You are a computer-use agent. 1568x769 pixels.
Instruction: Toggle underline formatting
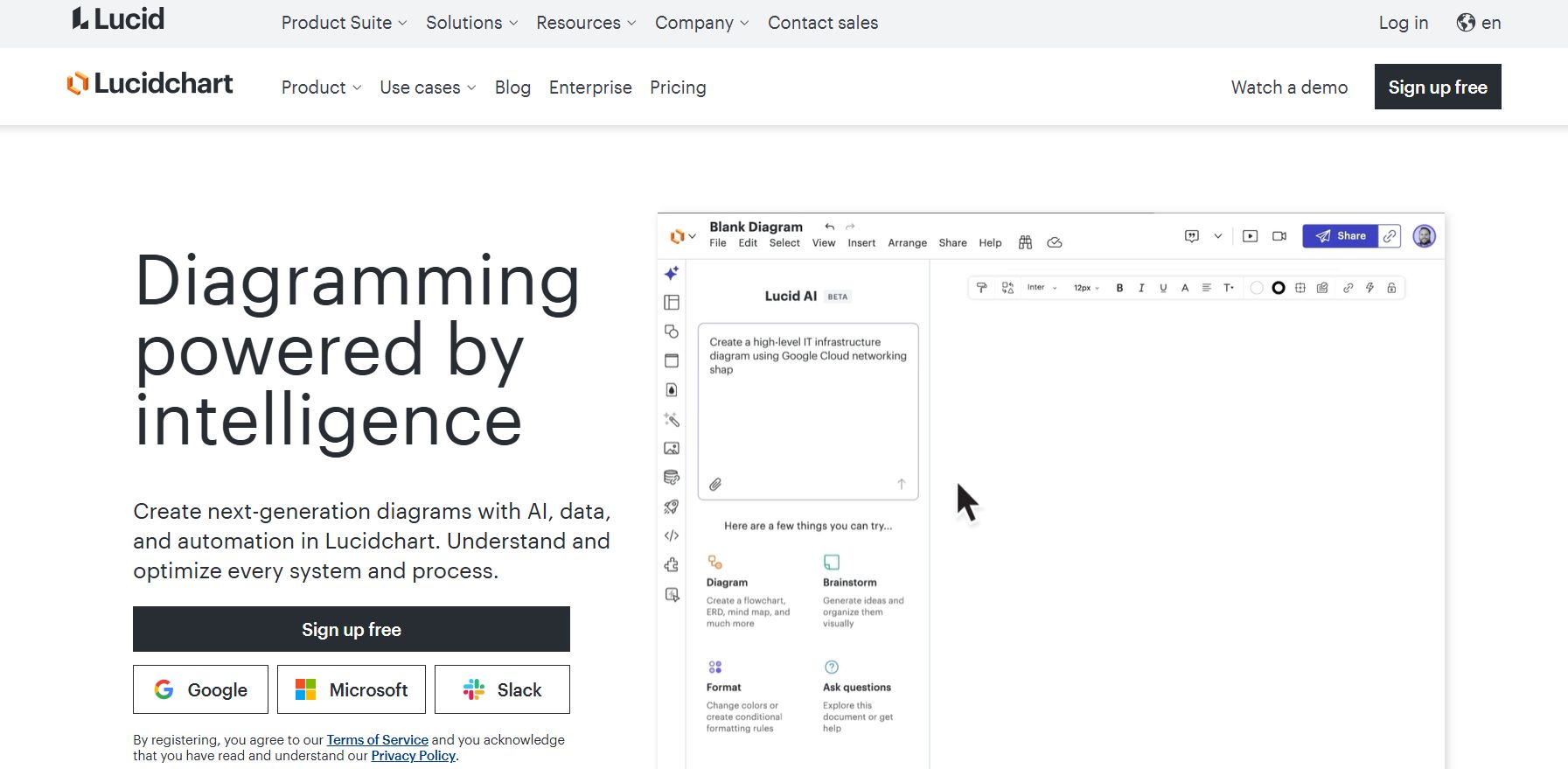[1163, 288]
